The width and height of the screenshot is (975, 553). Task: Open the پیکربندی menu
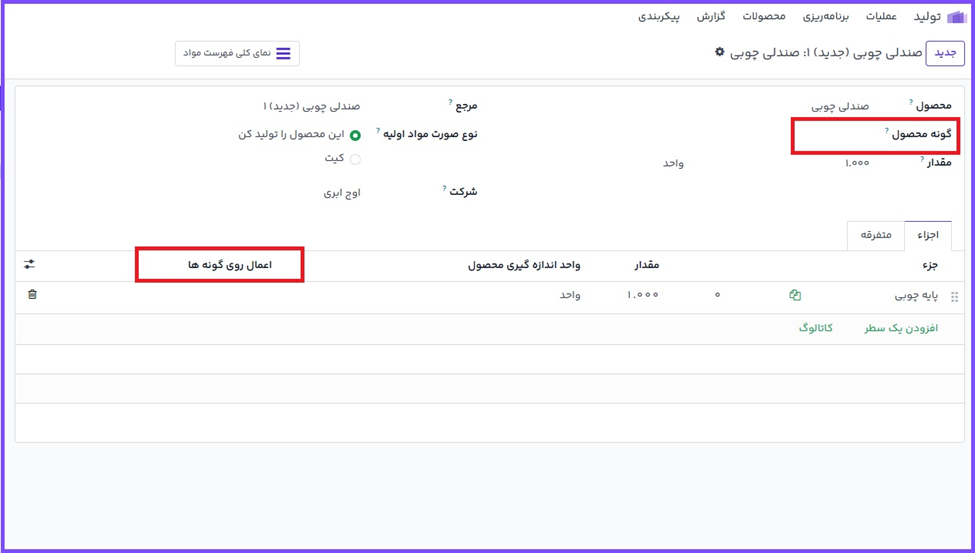click(x=659, y=17)
